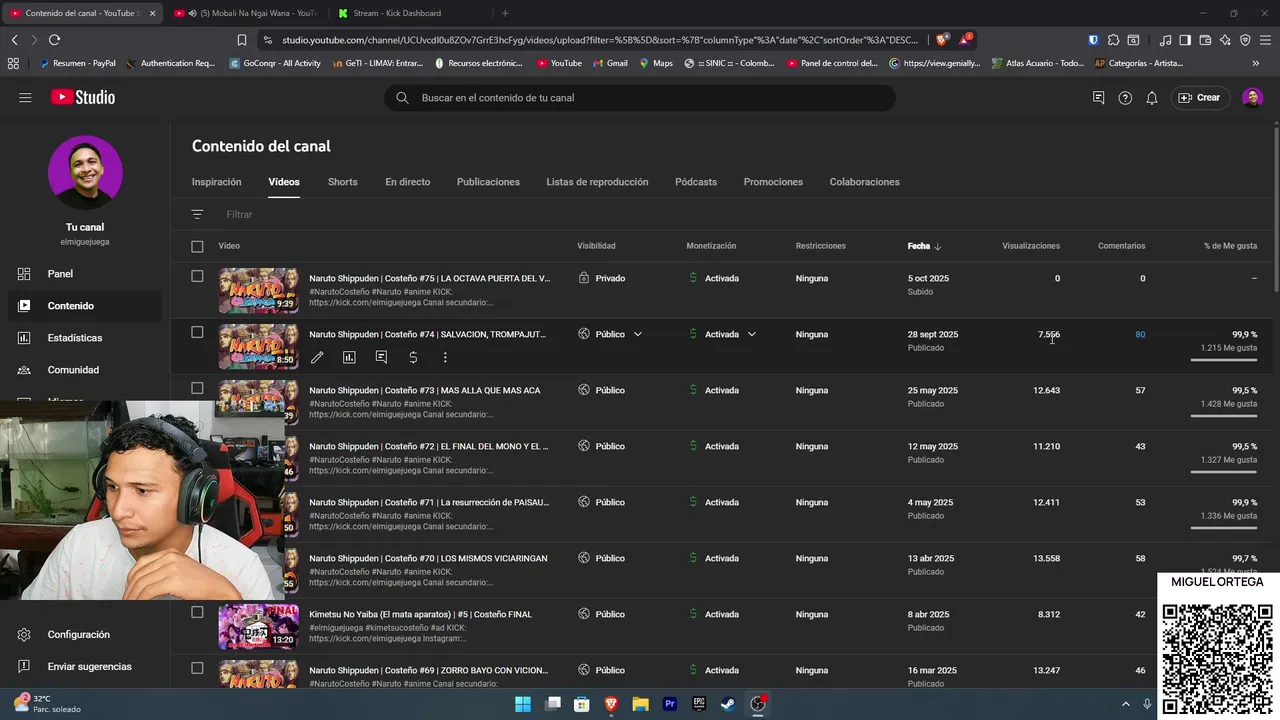Image resolution: width=1280 pixels, height=720 pixels.
Task: Open the YouTube Studio hamburger menu
Action: (x=25, y=97)
